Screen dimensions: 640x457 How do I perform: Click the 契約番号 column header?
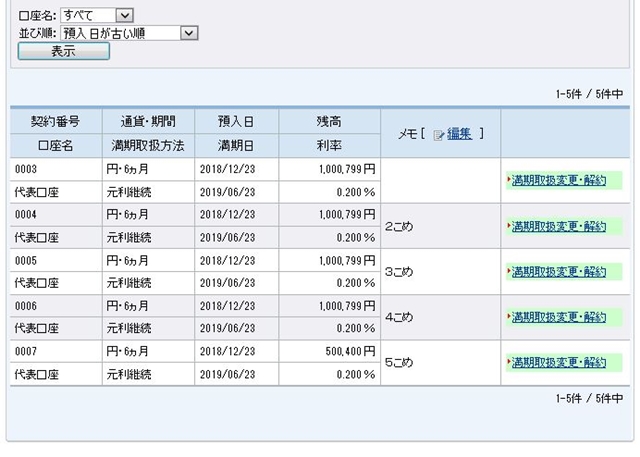(56, 122)
